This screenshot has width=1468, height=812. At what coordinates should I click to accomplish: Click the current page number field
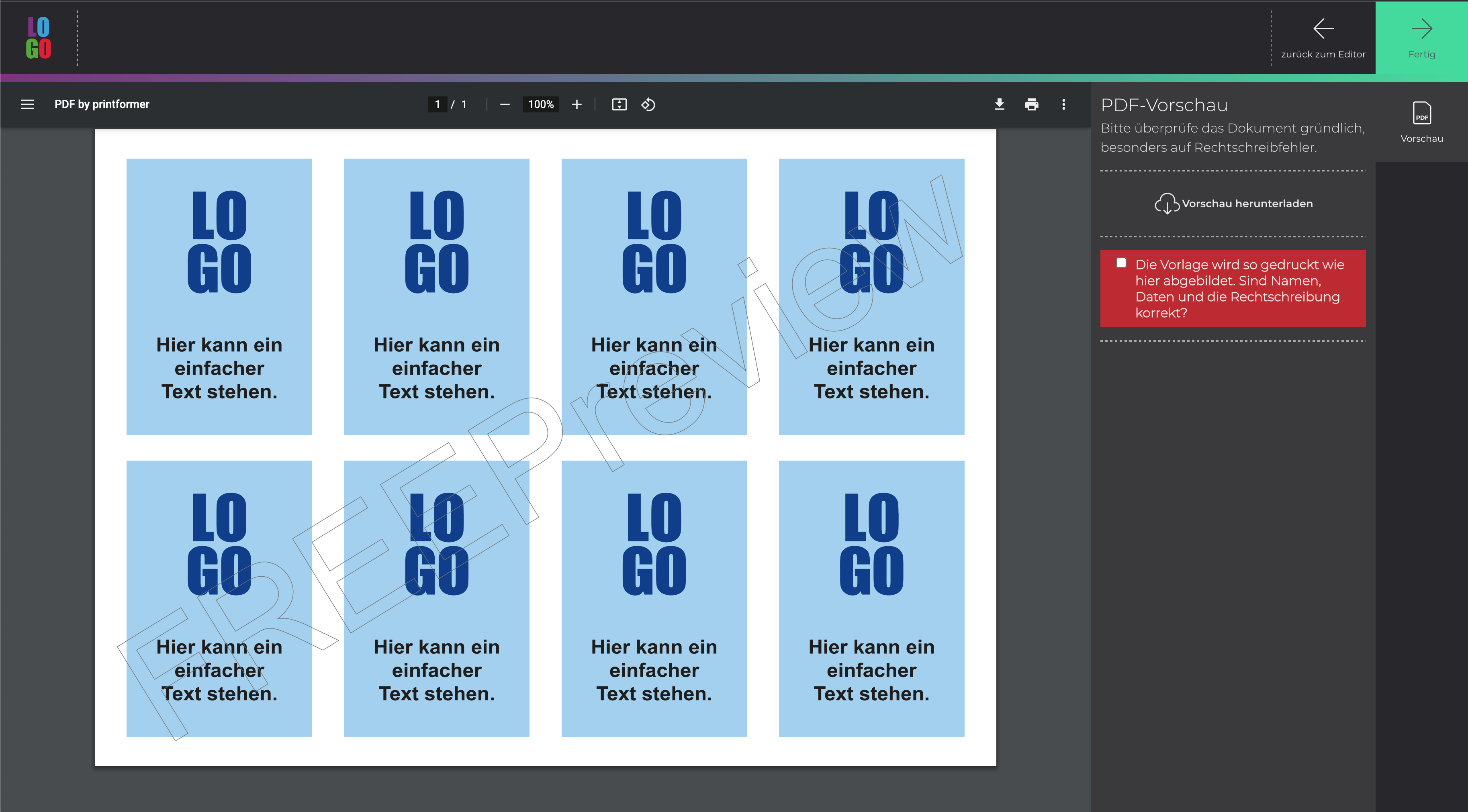point(437,104)
